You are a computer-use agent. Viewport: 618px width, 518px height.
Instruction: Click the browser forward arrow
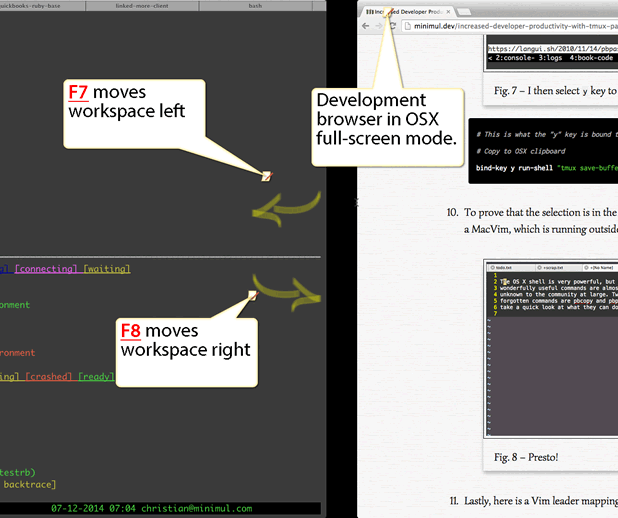378,26
